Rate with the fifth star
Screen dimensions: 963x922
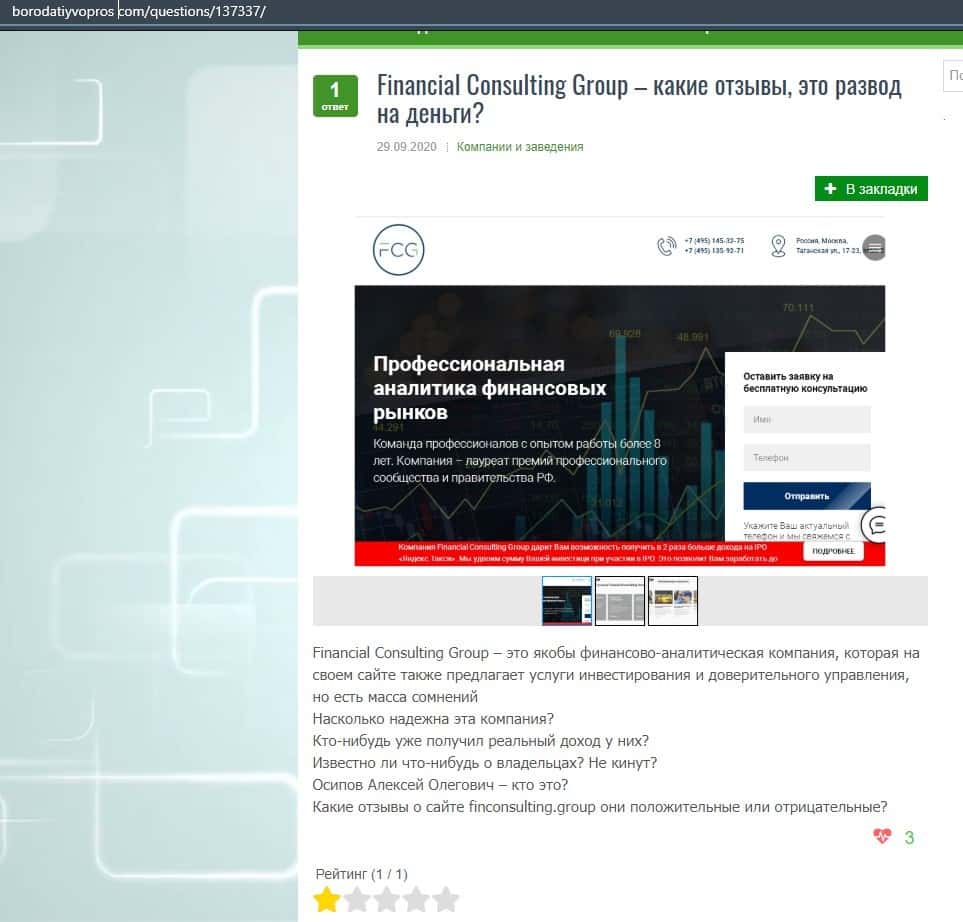coord(445,899)
